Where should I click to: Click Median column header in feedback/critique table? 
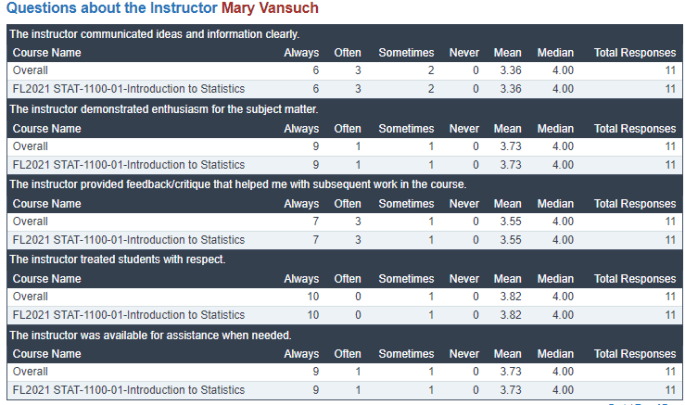555,203
